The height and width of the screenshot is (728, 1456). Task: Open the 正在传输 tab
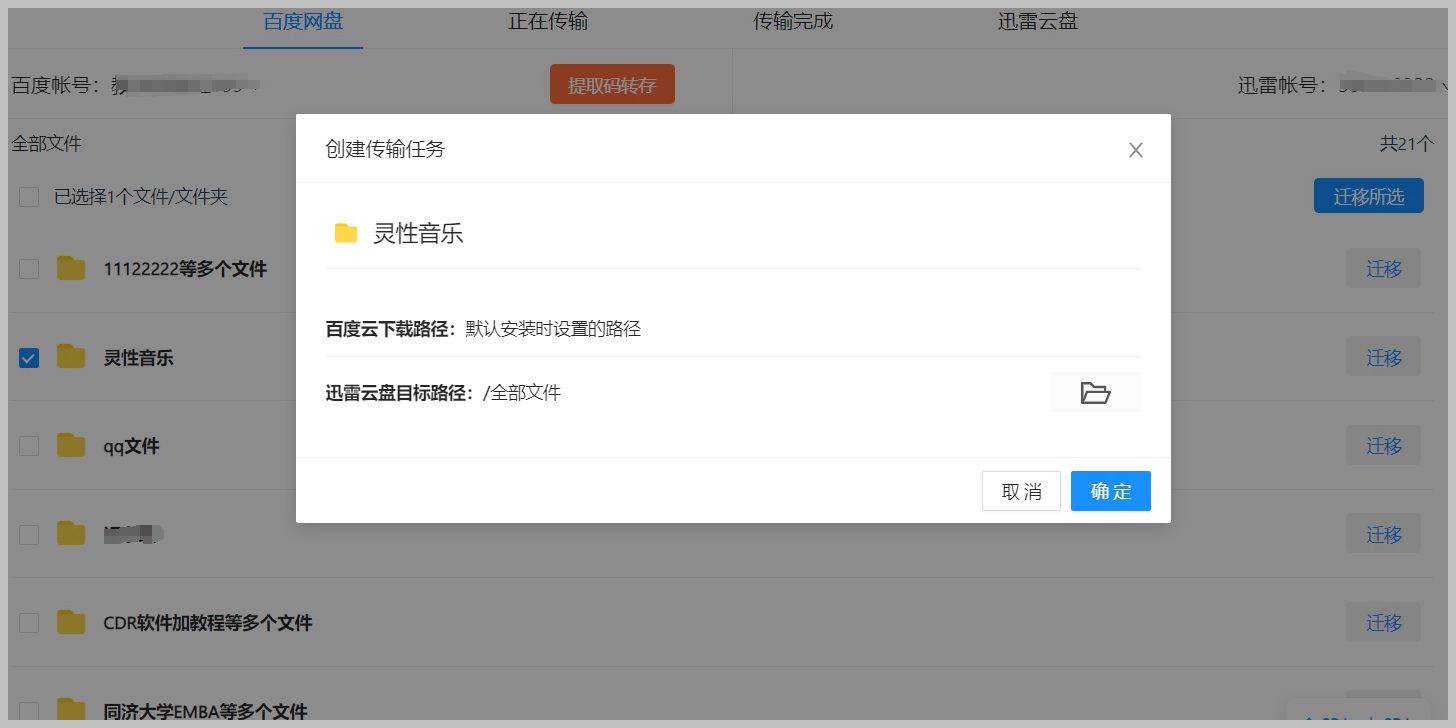point(547,22)
